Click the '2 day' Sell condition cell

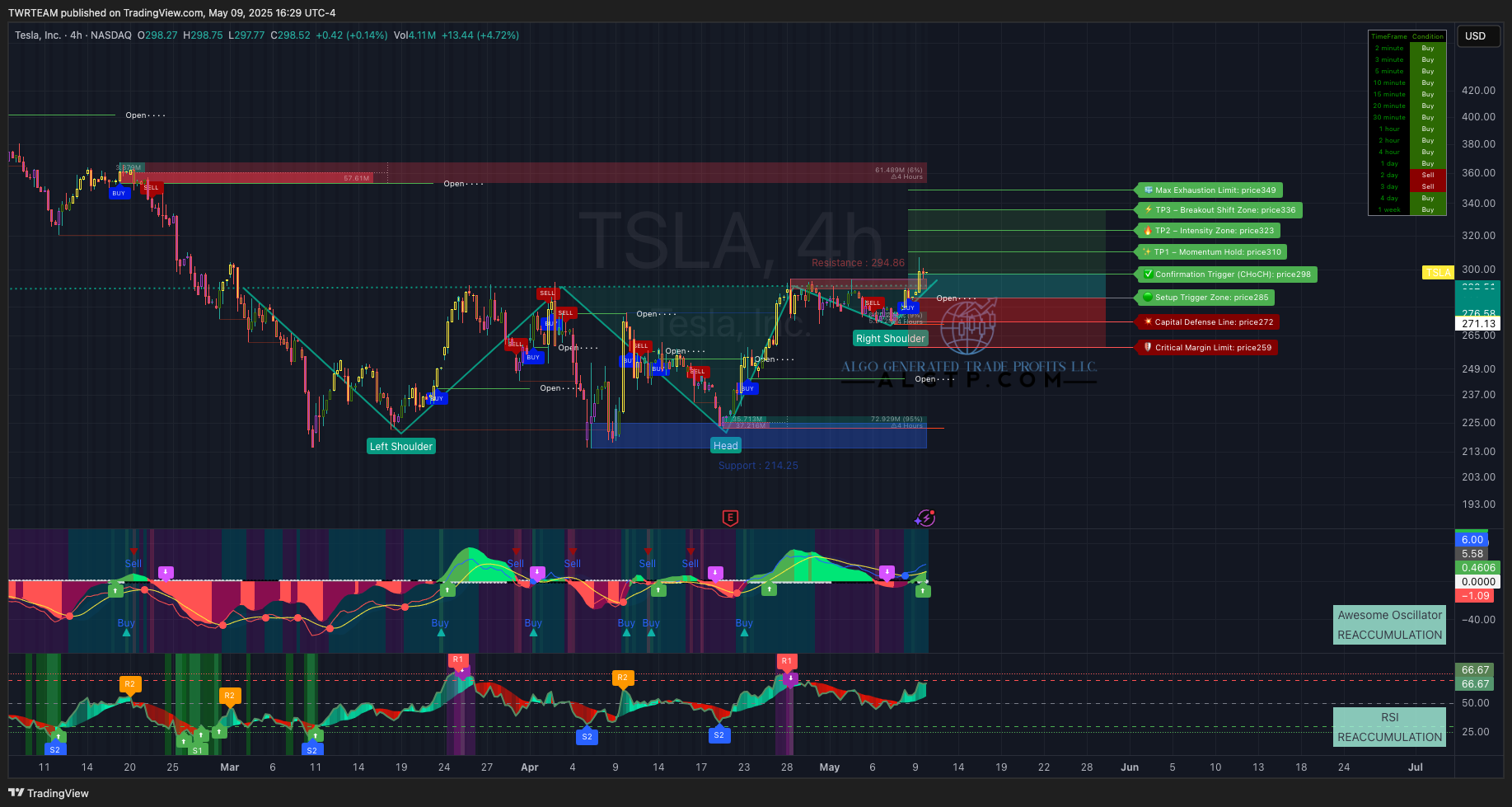(1428, 175)
